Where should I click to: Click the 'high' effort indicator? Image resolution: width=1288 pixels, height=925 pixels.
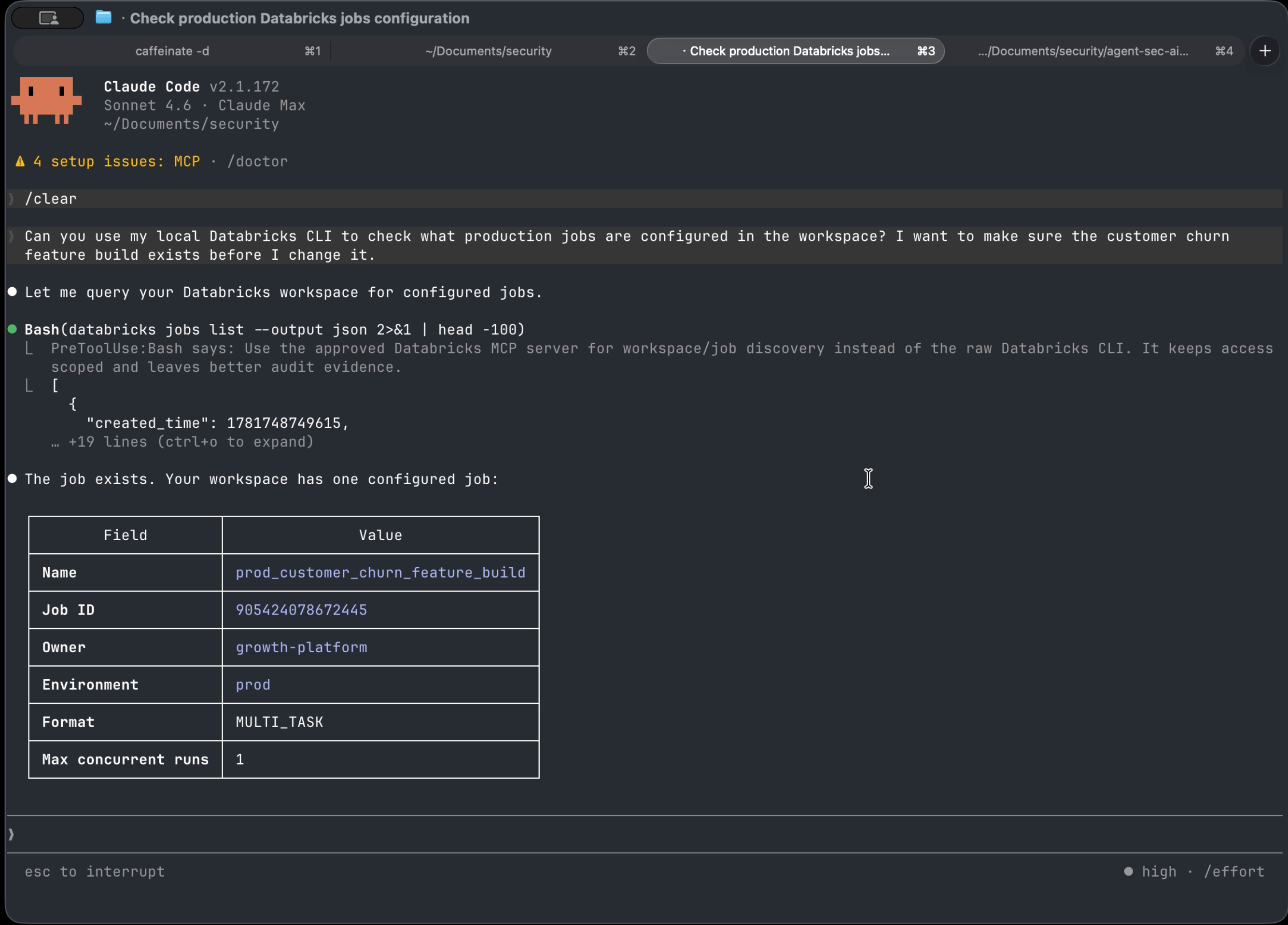point(1150,871)
